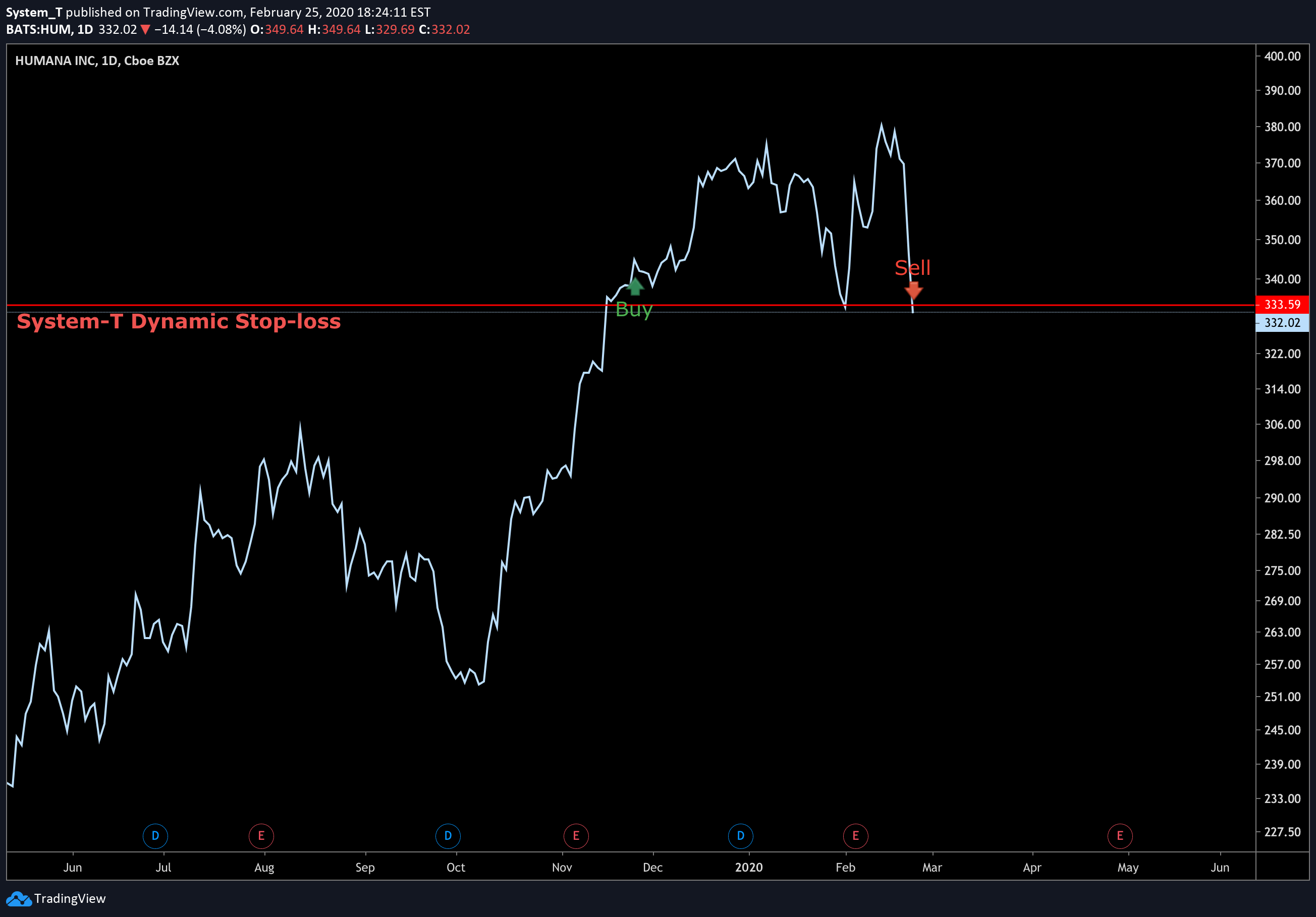The height and width of the screenshot is (917, 1316).
Task: Click the earnings marker above Aug
Action: (x=261, y=836)
